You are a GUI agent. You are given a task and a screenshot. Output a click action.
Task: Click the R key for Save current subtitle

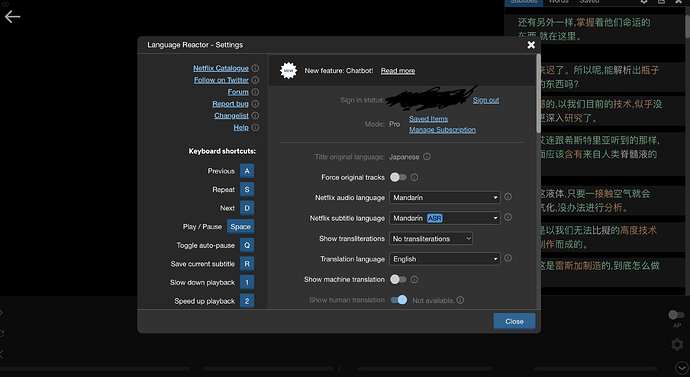(x=247, y=264)
